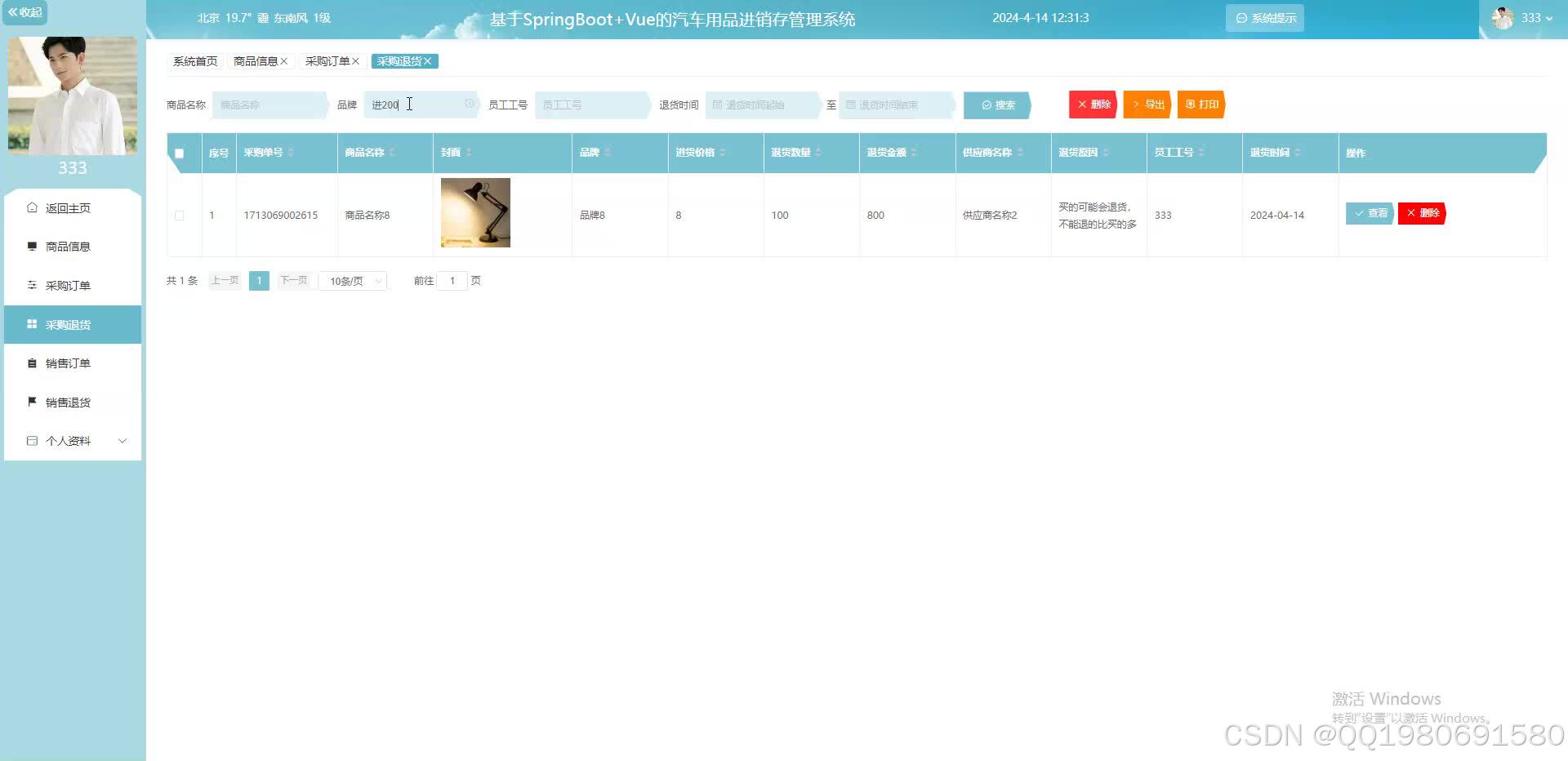Collapse the sidebar with 收起 button
This screenshot has height=761, width=1568.
[x=25, y=12]
